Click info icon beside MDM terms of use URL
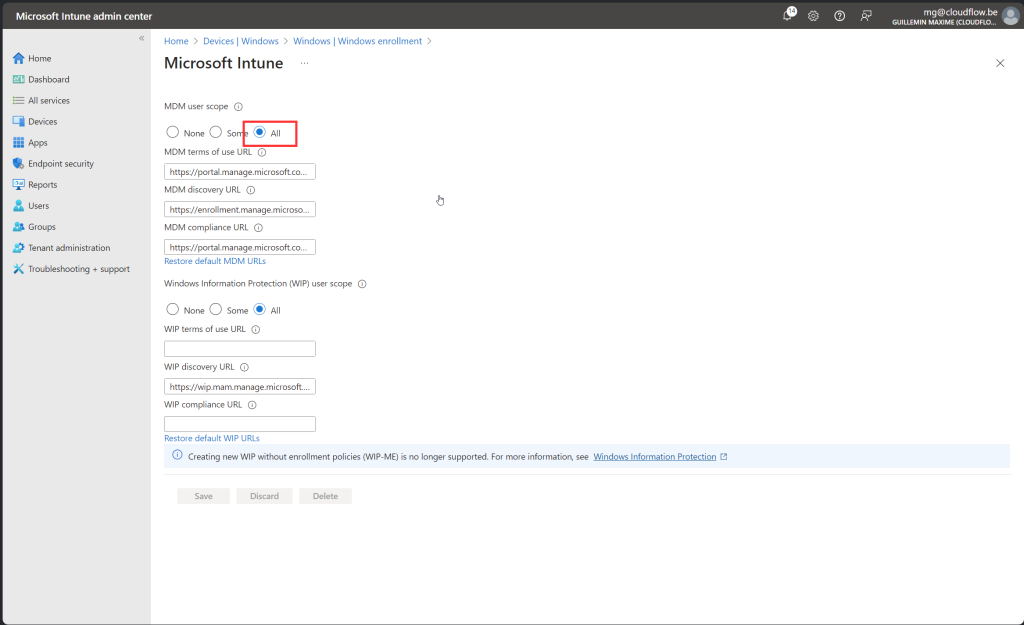This screenshot has height=625, width=1024. (x=262, y=152)
